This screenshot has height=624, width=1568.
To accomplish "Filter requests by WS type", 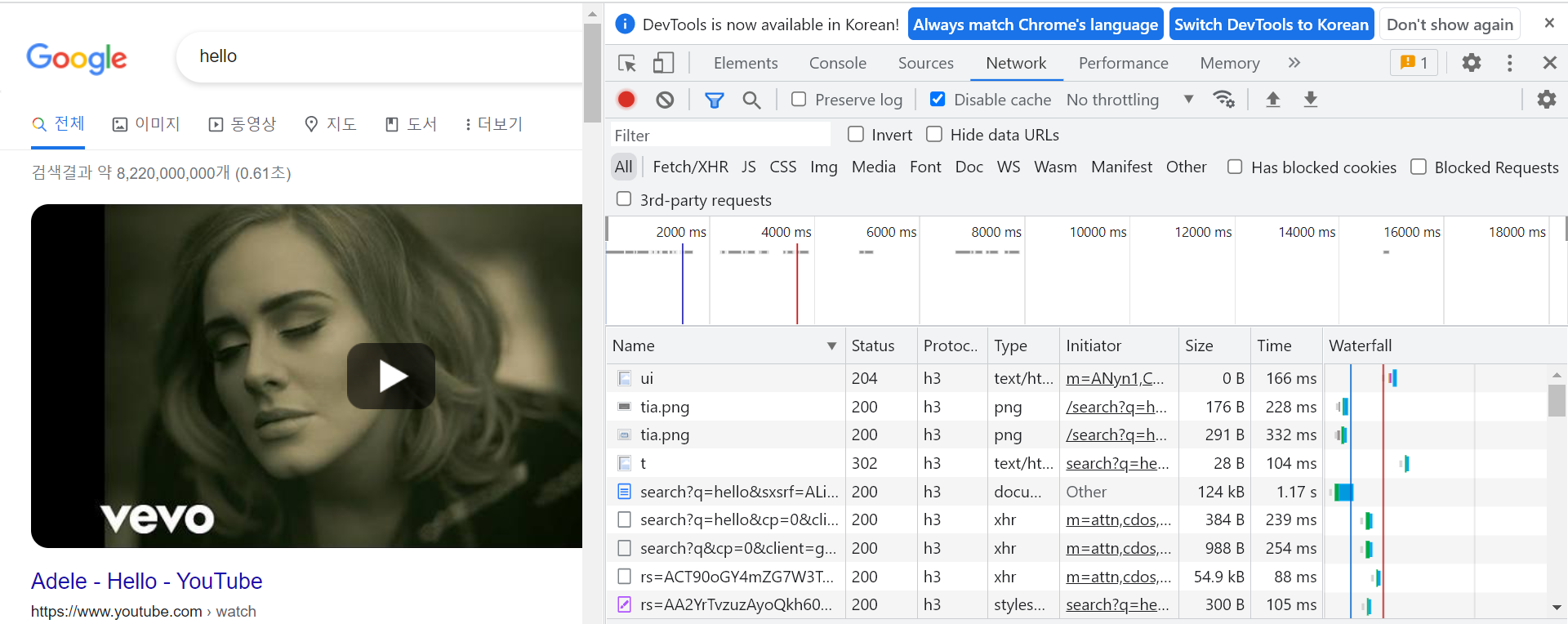I will pyautogui.click(x=1009, y=167).
